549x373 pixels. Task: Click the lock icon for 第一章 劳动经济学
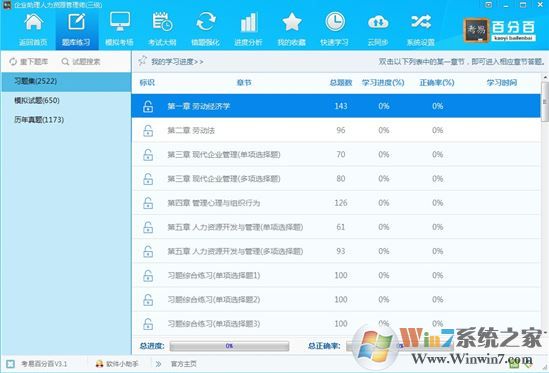pyautogui.click(x=148, y=106)
